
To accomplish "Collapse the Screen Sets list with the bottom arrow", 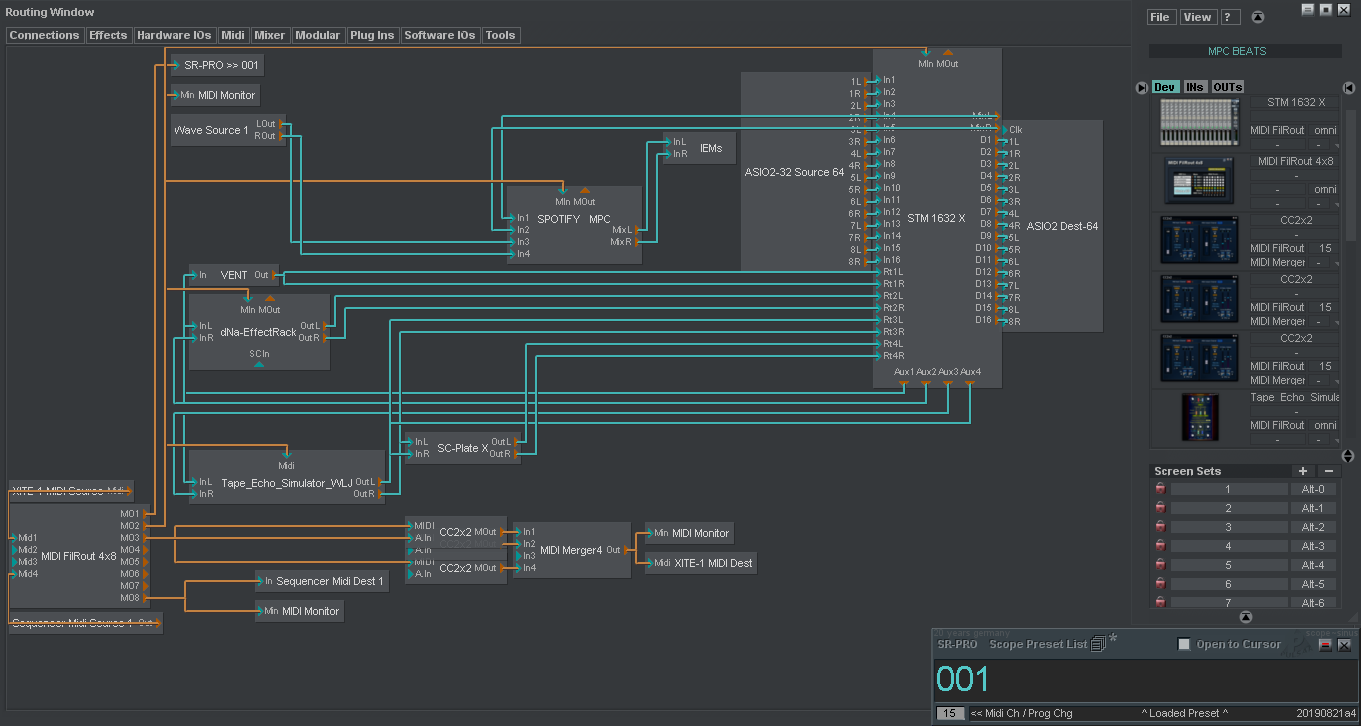I will pyautogui.click(x=1245, y=617).
